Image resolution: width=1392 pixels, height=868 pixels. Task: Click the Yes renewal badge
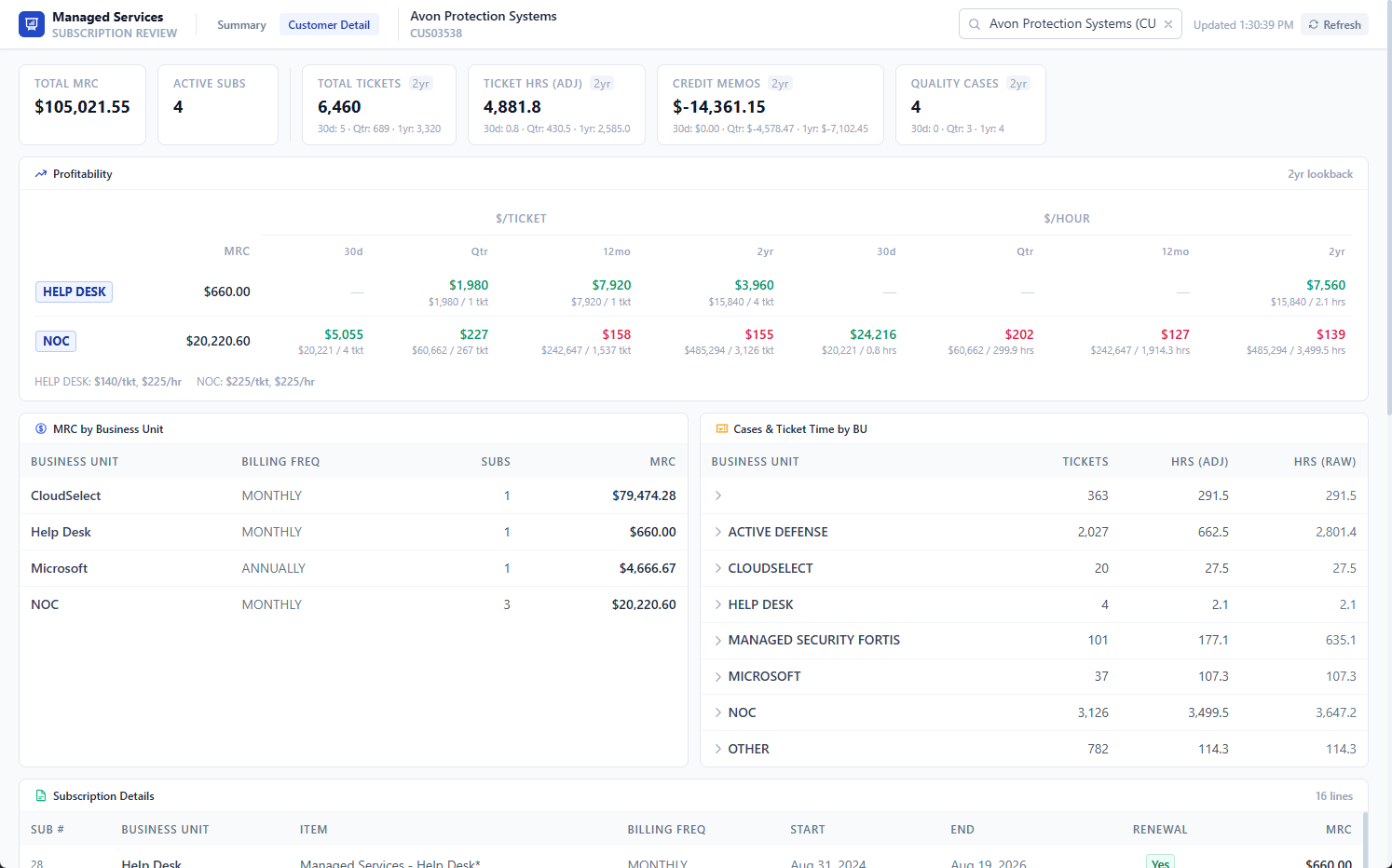point(1160,863)
